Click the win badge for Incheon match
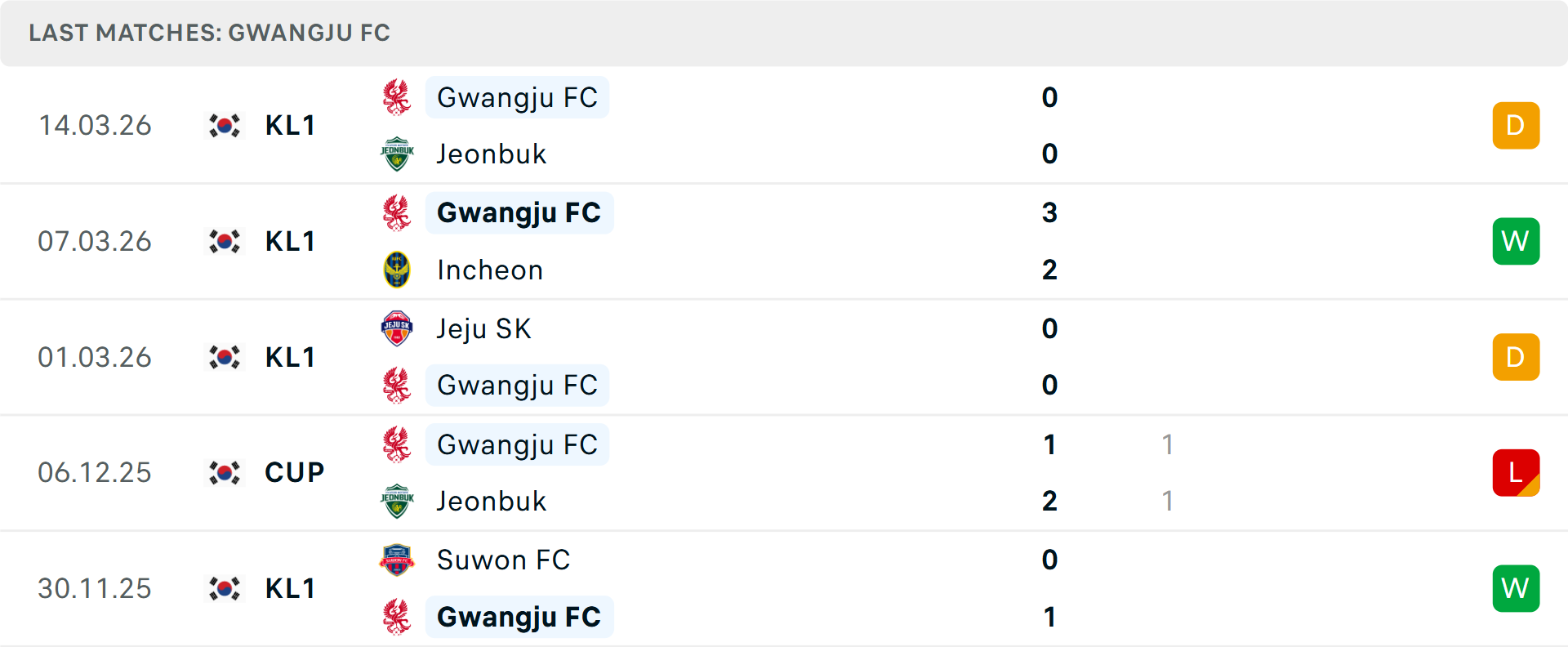This screenshot has width=1568, height=647. [1516, 241]
